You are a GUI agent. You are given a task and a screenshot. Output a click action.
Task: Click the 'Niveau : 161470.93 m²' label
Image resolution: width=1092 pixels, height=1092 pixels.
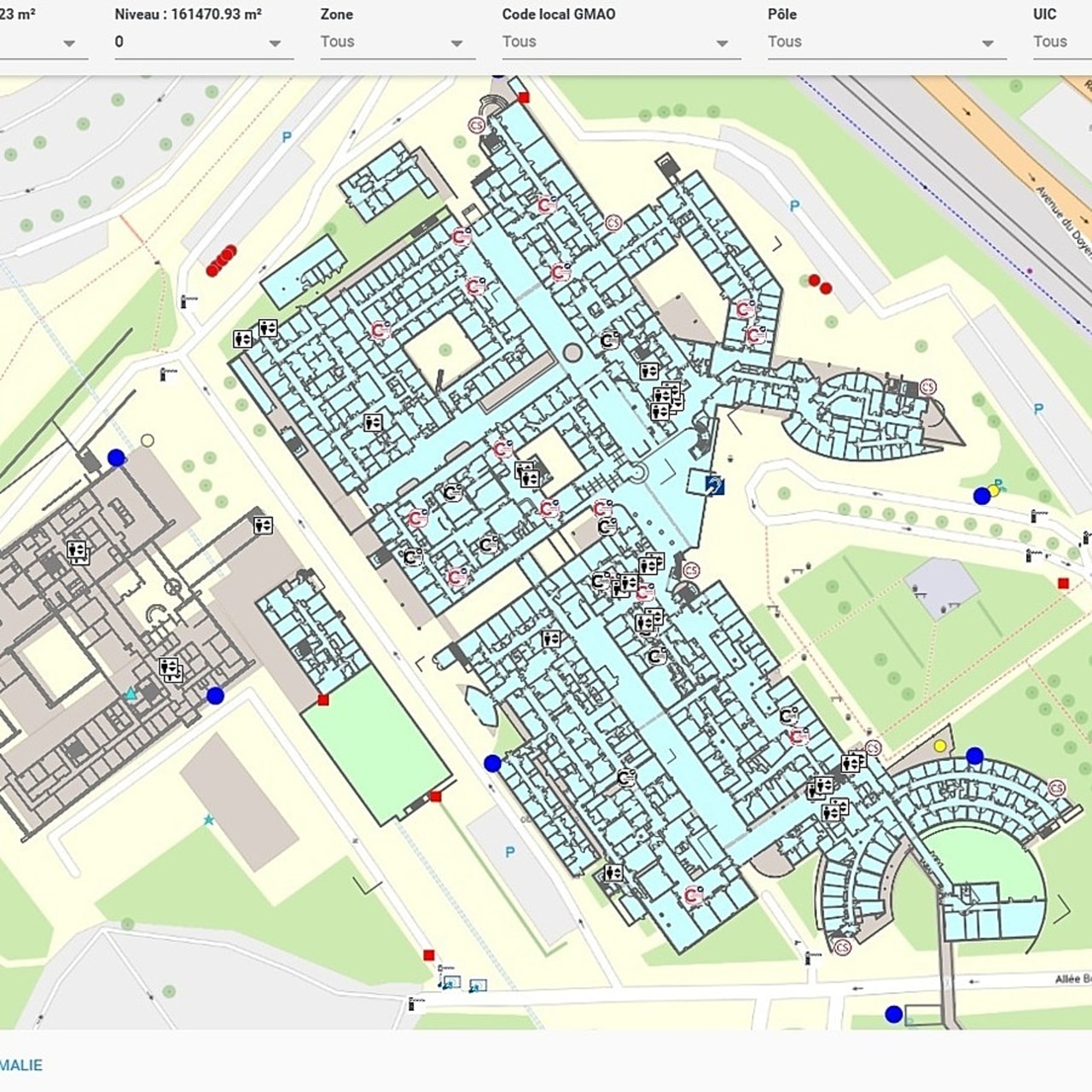click(x=188, y=14)
